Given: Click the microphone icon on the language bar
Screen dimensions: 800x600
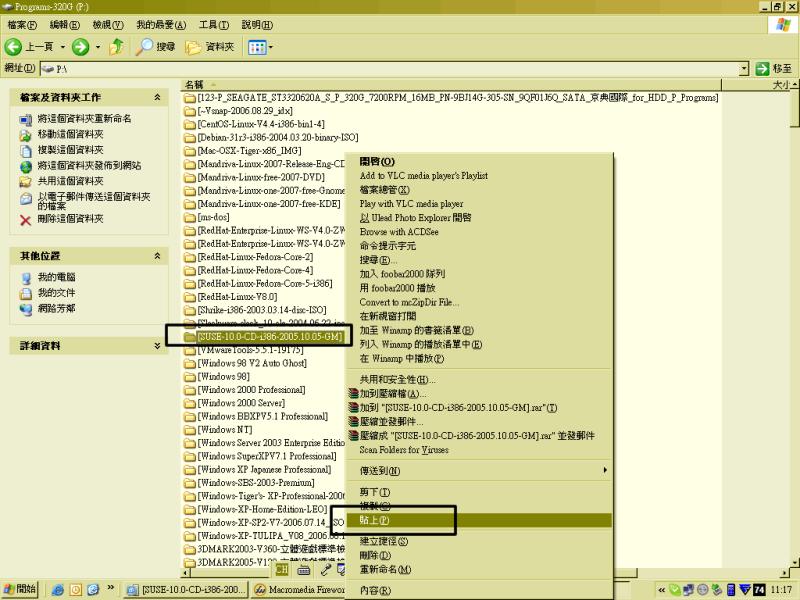Looking at the screenshot, I should (x=326, y=569).
